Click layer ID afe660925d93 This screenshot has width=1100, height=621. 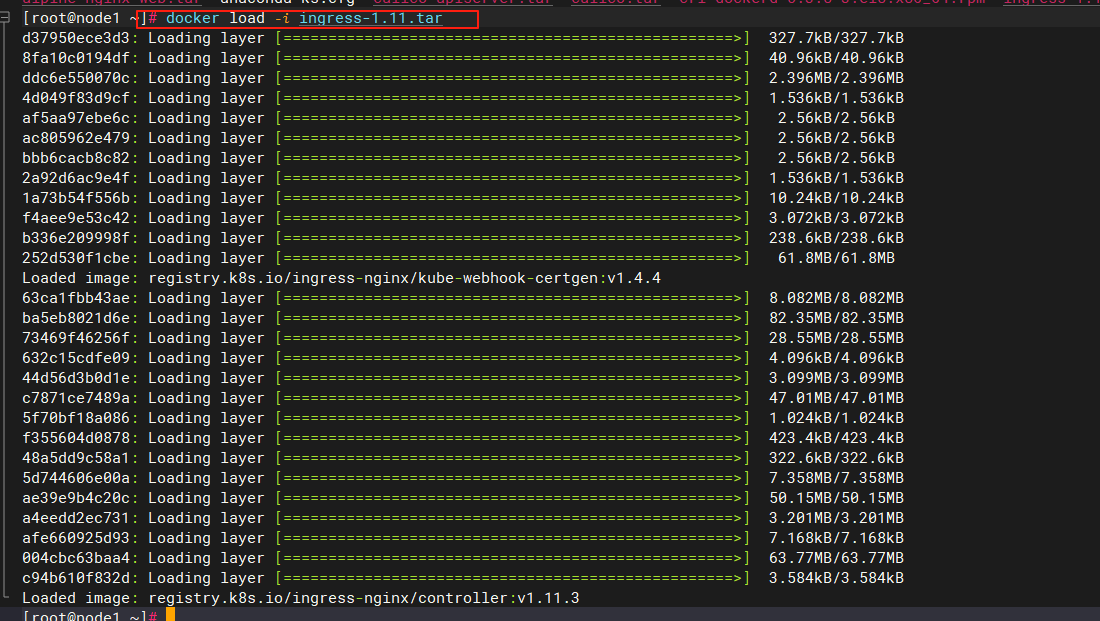[76, 538]
